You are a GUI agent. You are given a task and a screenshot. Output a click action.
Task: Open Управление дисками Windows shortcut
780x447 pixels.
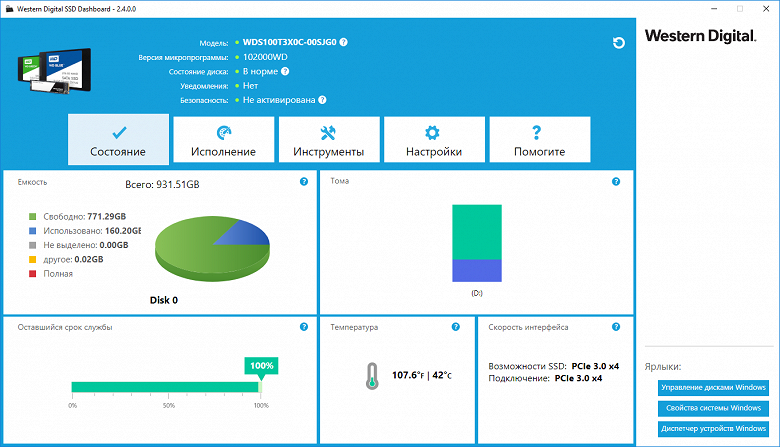[x=713, y=387]
